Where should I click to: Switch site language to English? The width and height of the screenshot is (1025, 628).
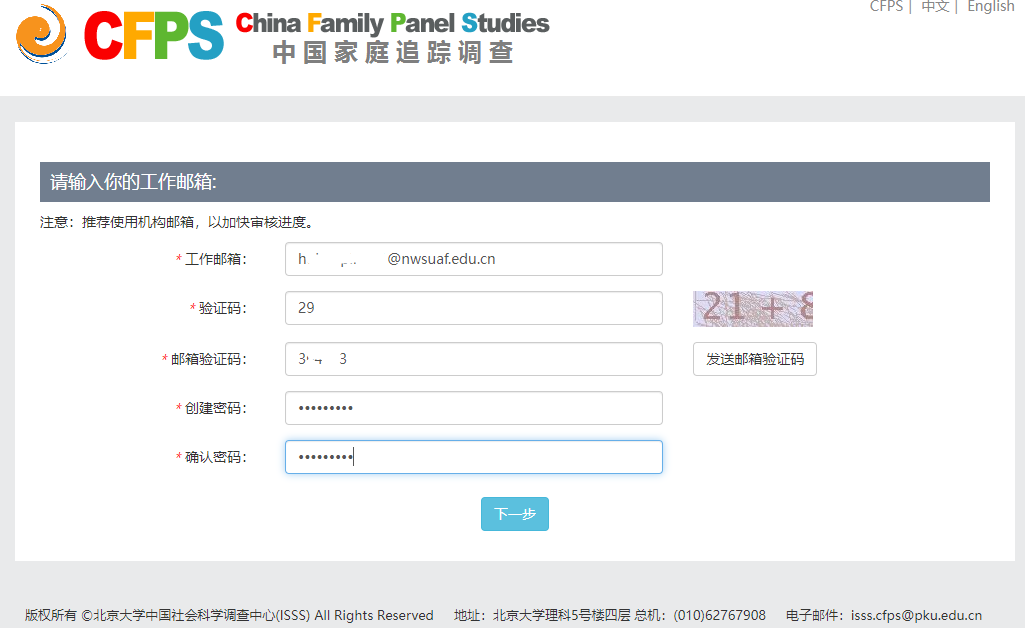(x=990, y=6)
